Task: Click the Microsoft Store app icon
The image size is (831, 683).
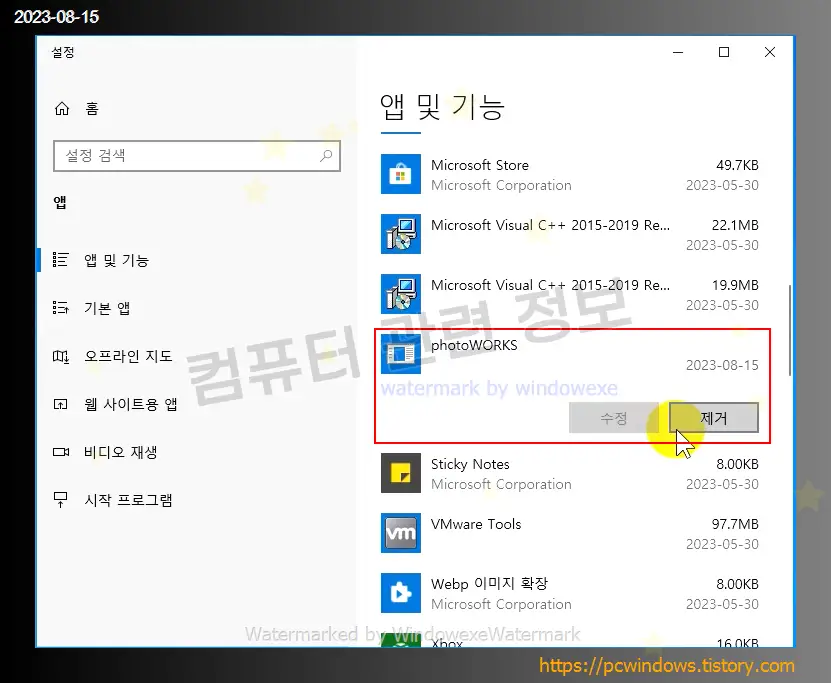Action: point(401,174)
